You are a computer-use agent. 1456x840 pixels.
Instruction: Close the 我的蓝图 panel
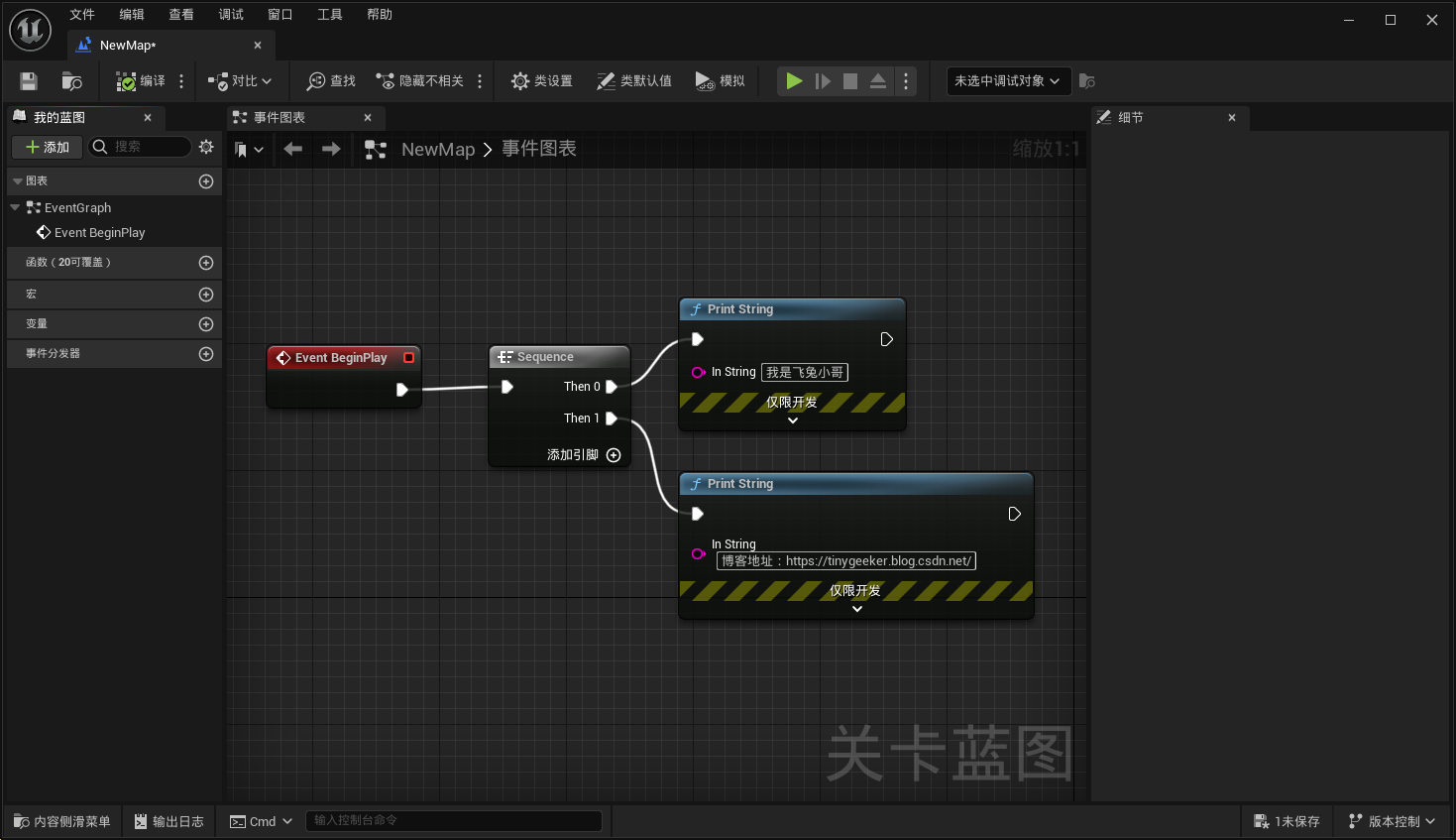148,118
